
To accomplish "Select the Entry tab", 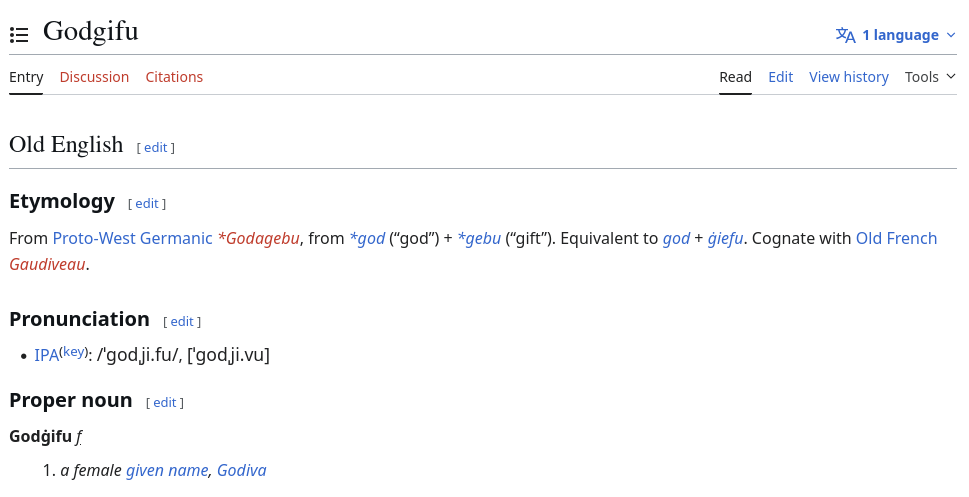I will [x=26, y=77].
